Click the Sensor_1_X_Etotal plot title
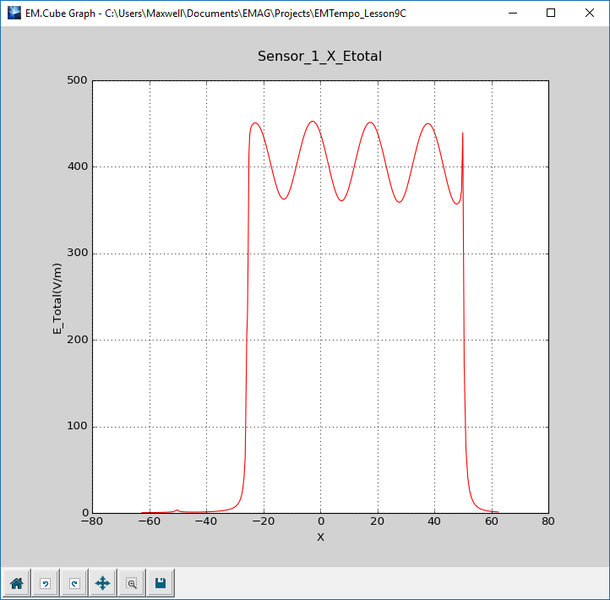 coord(320,57)
